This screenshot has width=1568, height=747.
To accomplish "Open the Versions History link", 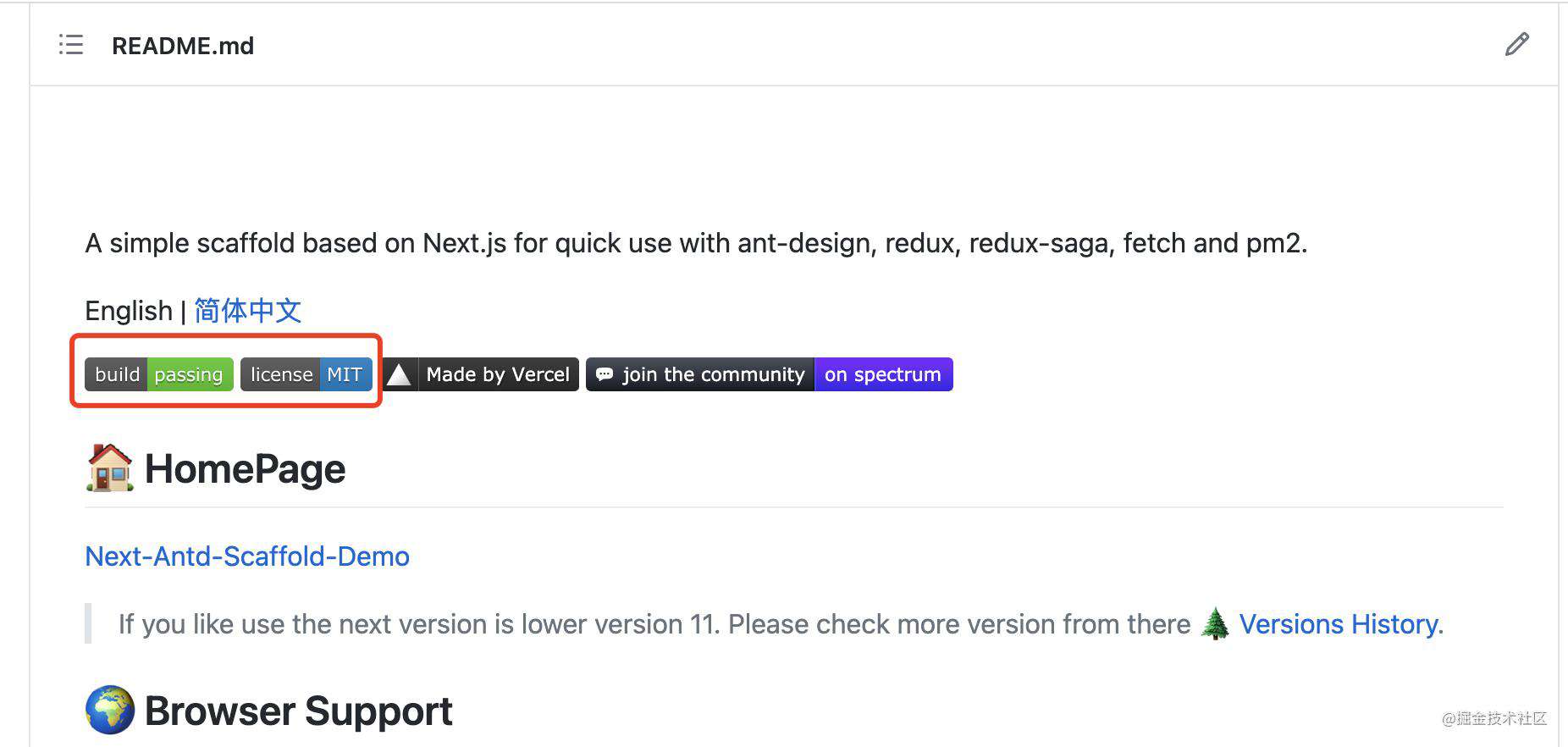I will coord(1341,624).
